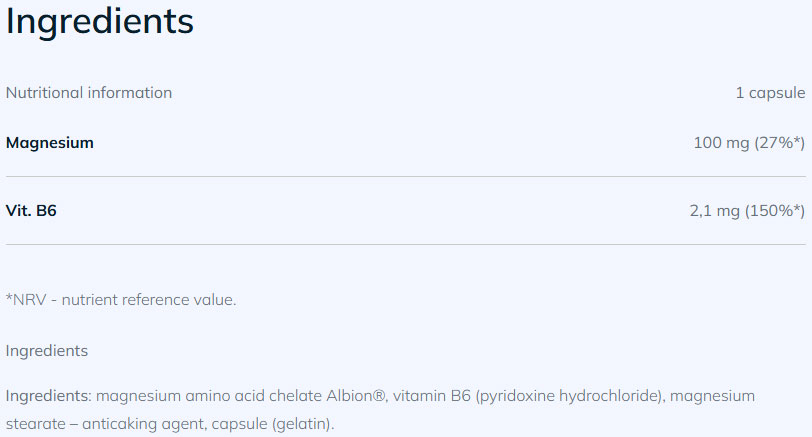Click the small Ingredients subheading
The height and width of the screenshot is (437, 812).
(47, 351)
